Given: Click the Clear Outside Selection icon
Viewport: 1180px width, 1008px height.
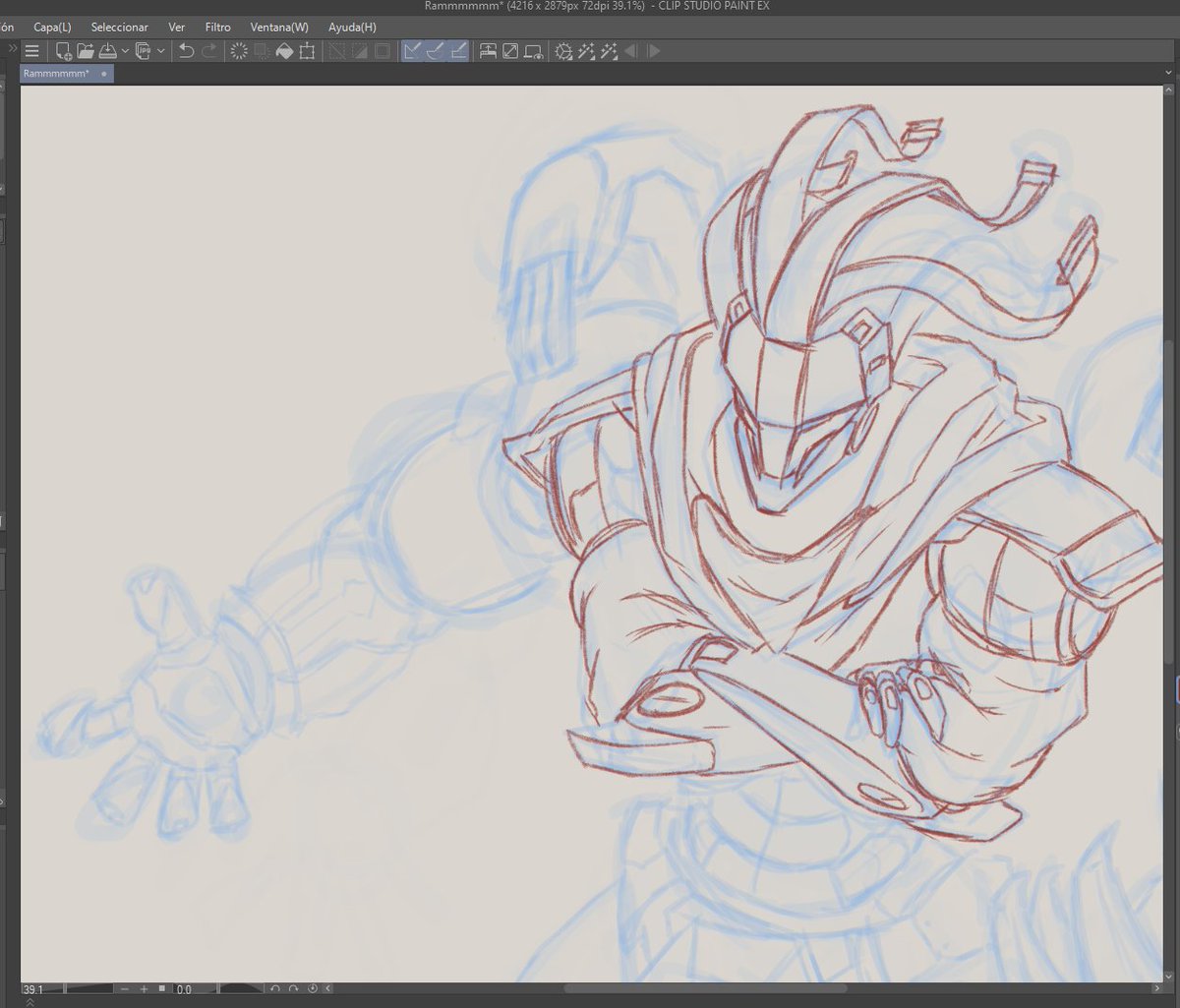Looking at the screenshot, I should pyautogui.click(x=262, y=51).
